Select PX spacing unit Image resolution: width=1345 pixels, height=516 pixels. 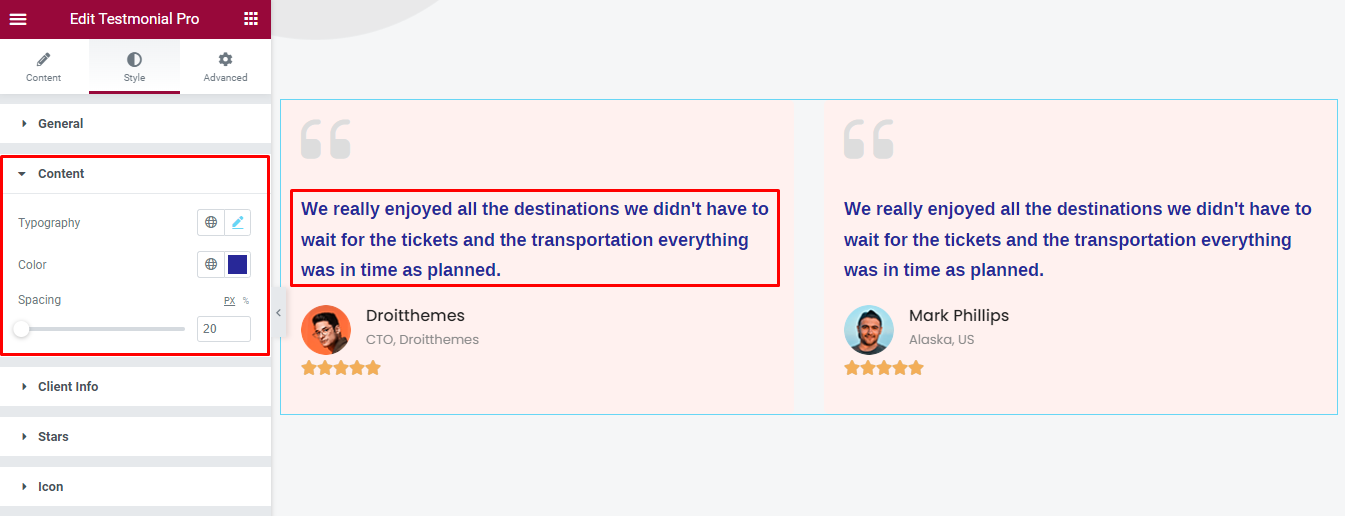[x=229, y=300]
